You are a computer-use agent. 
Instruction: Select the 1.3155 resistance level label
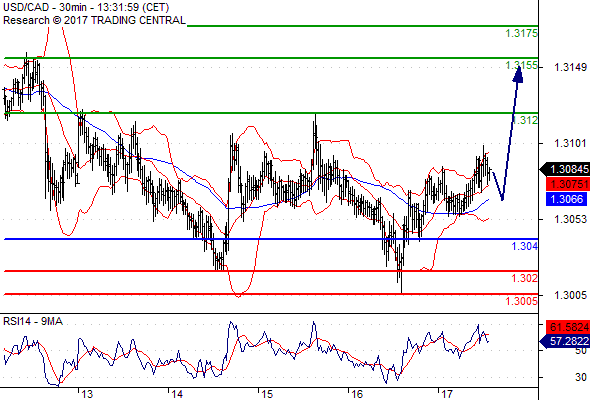tap(521, 65)
